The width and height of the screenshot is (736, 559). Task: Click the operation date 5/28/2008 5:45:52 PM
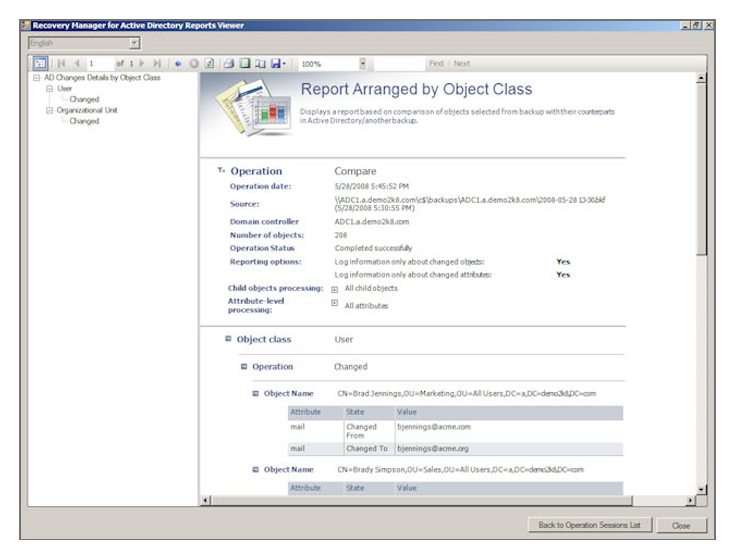[x=371, y=186]
